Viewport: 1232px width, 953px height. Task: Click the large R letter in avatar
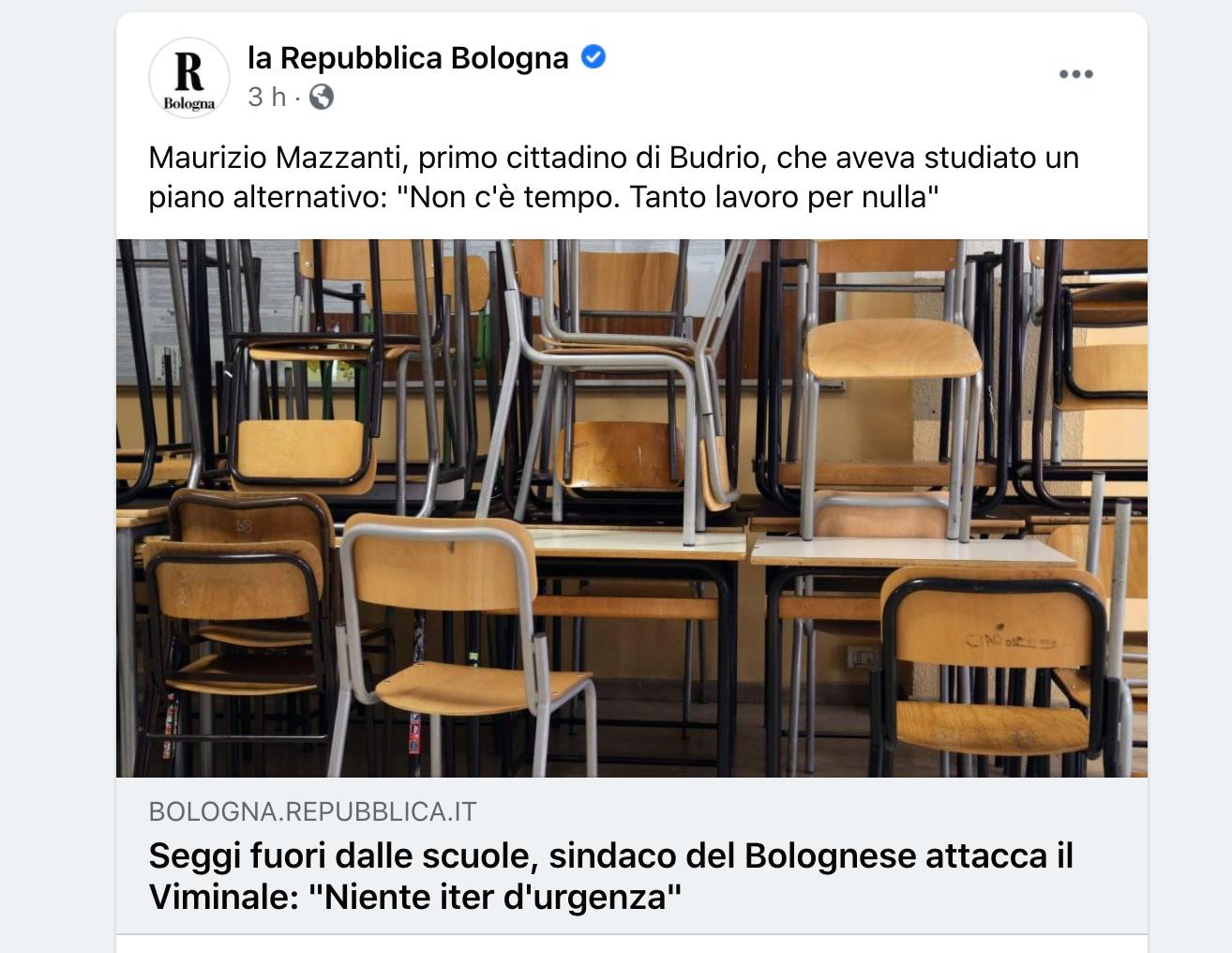click(x=189, y=71)
